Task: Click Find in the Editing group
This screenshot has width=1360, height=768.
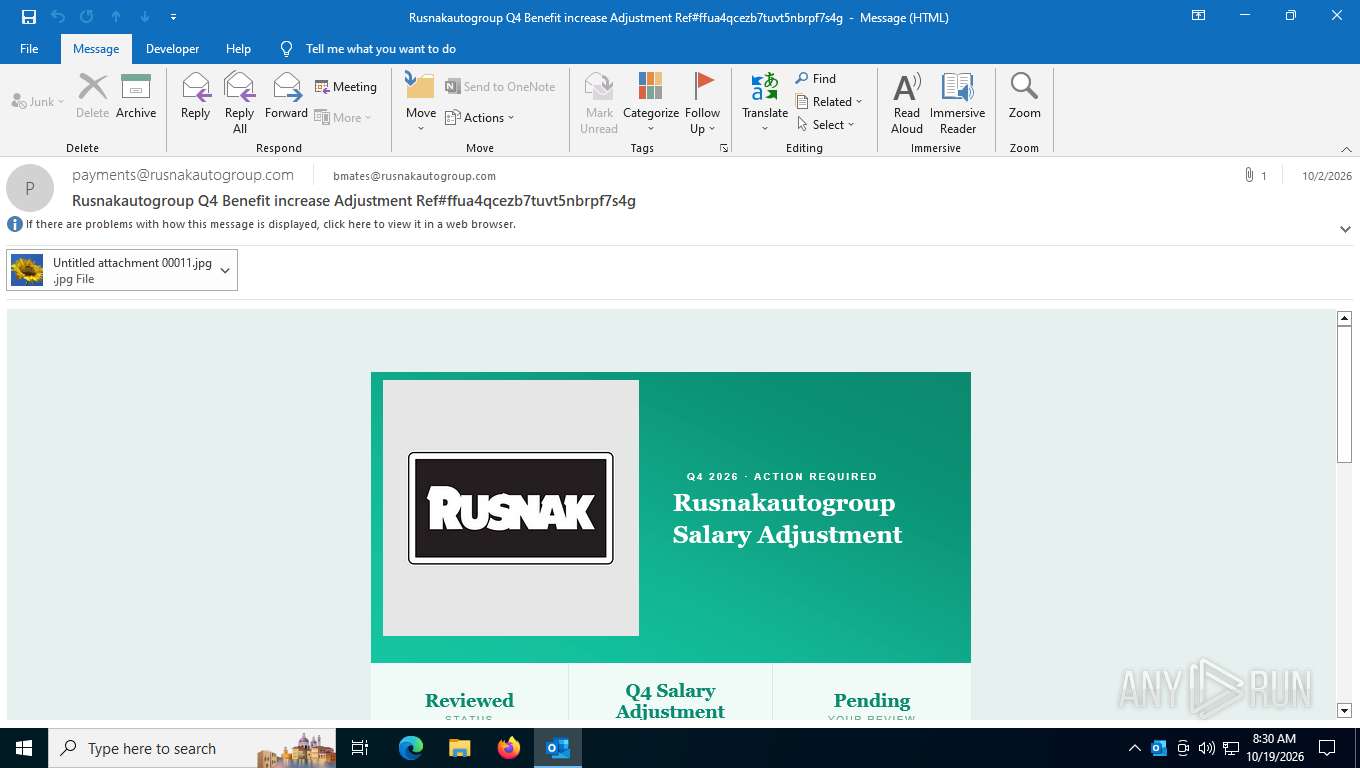Action: point(816,79)
